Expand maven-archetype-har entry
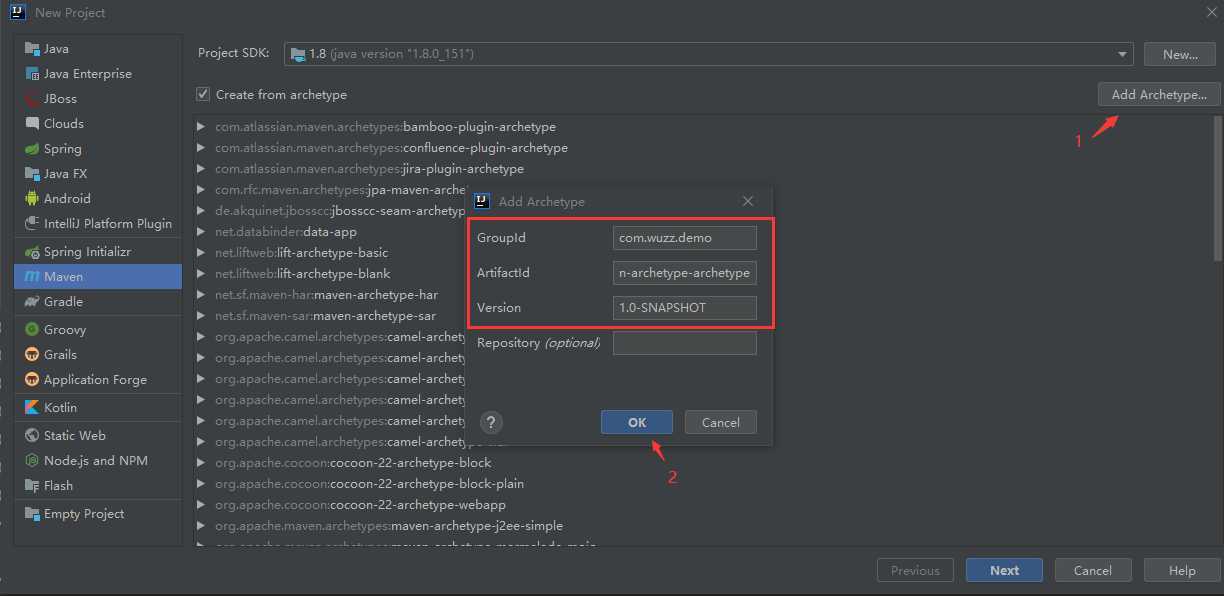This screenshot has height=596, width=1224. [201, 295]
